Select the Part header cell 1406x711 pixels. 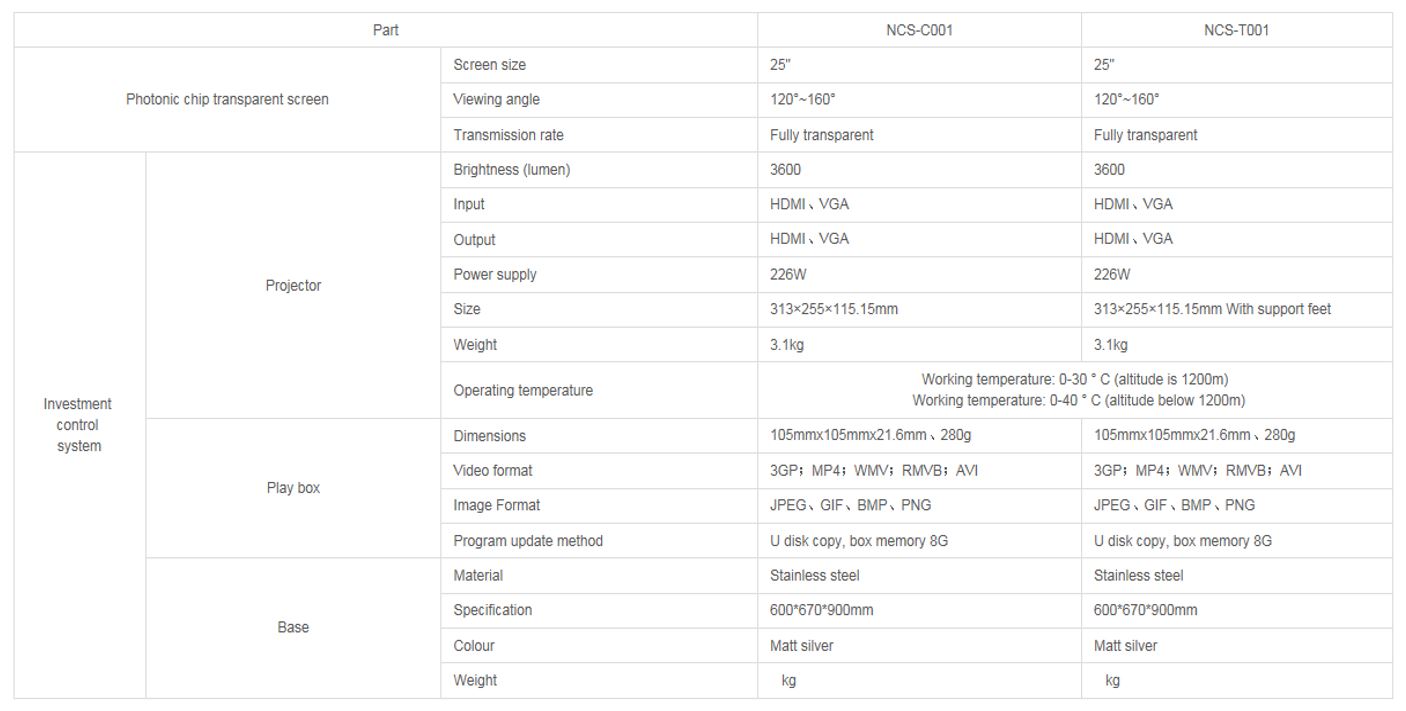tap(385, 30)
